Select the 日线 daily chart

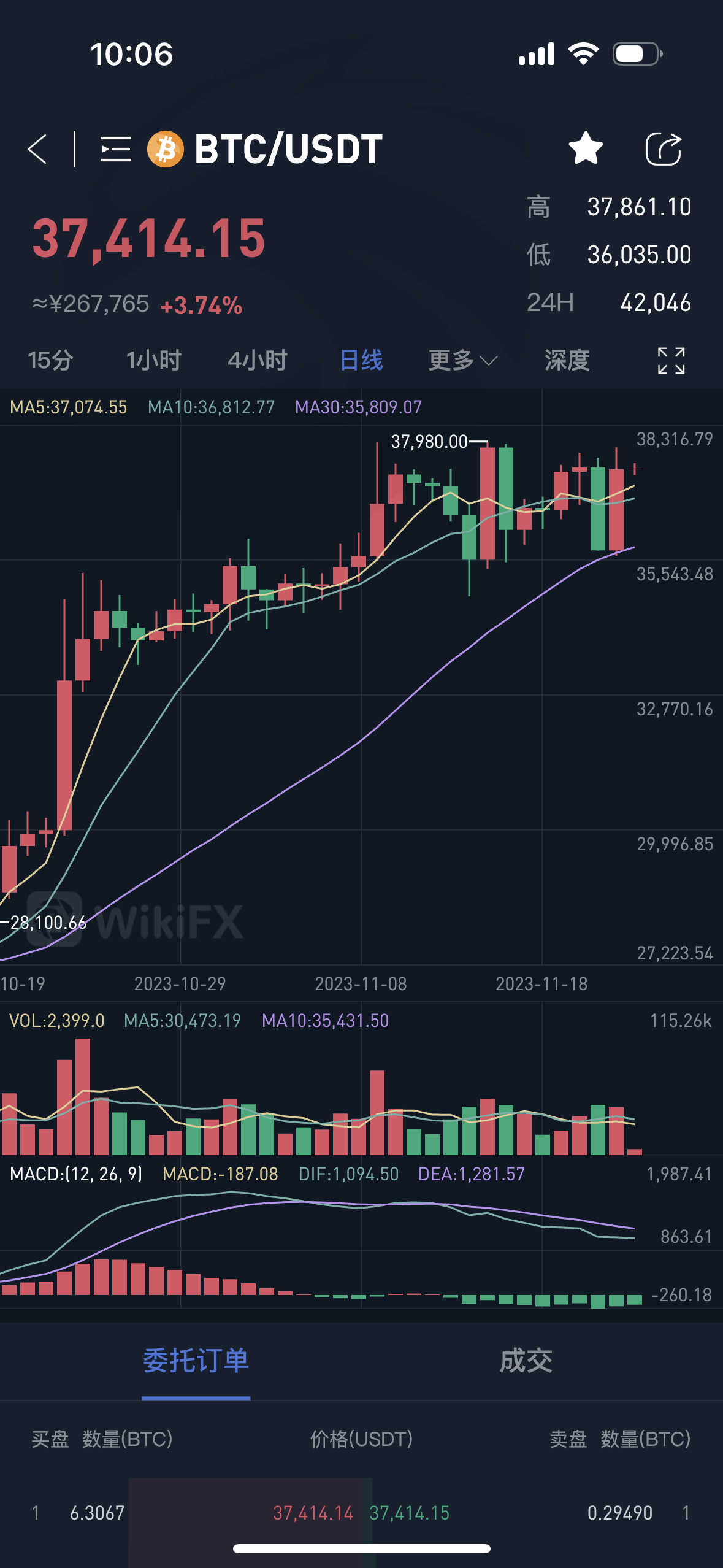(361, 360)
